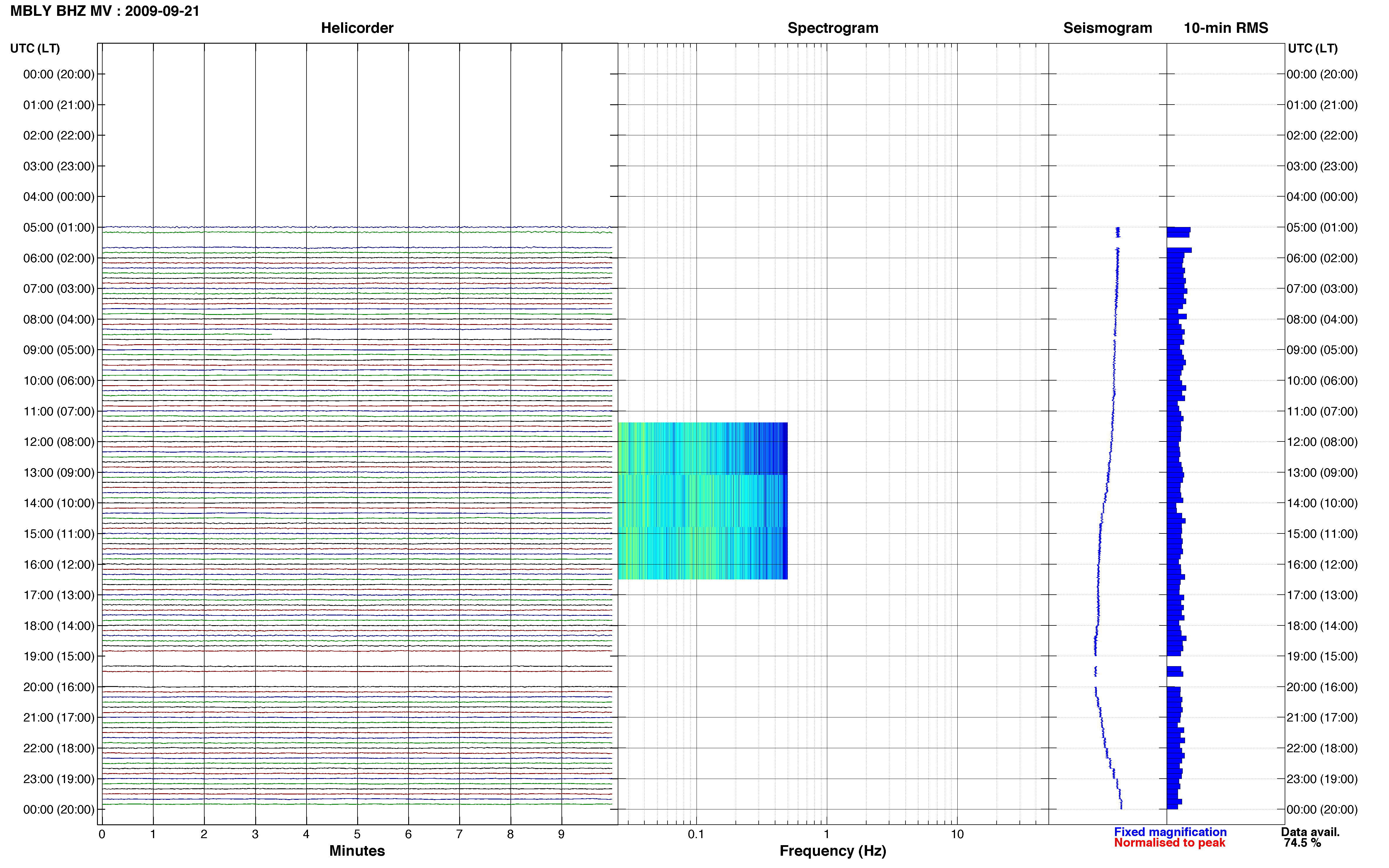The height and width of the screenshot is (868, 1389).
Task: Click the isolated RMS bar near 19:30 UTC
Action: click(x=1175, y=671)
